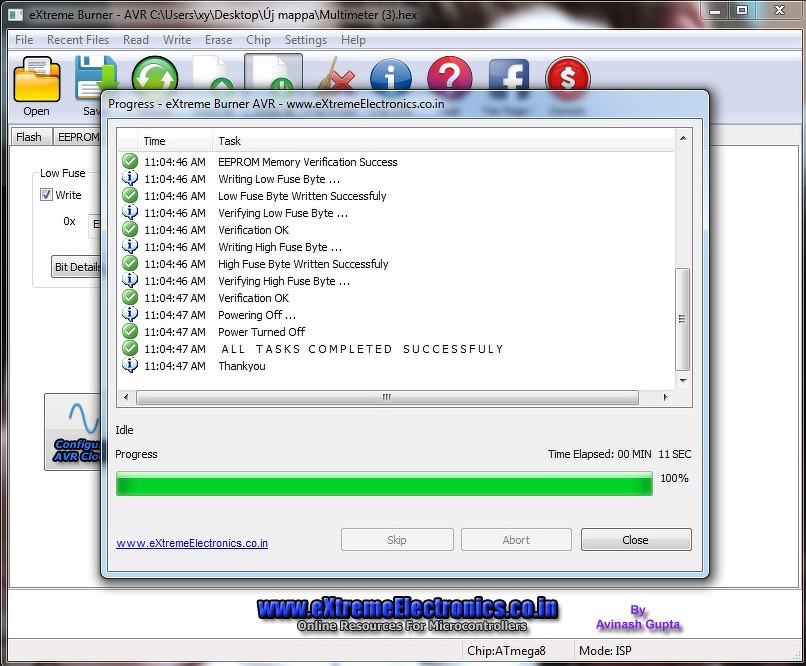Click check icon beside Low Fuse Byte Written Successfuly
The width and height of the screenshot is (806, 666).
(x=130, y=195)
